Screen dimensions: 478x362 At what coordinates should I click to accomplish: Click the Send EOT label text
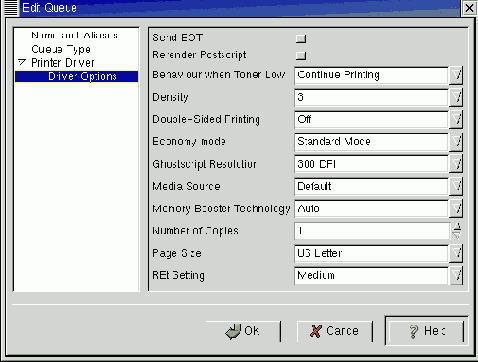pyautogui.click(x=177, y=38)
